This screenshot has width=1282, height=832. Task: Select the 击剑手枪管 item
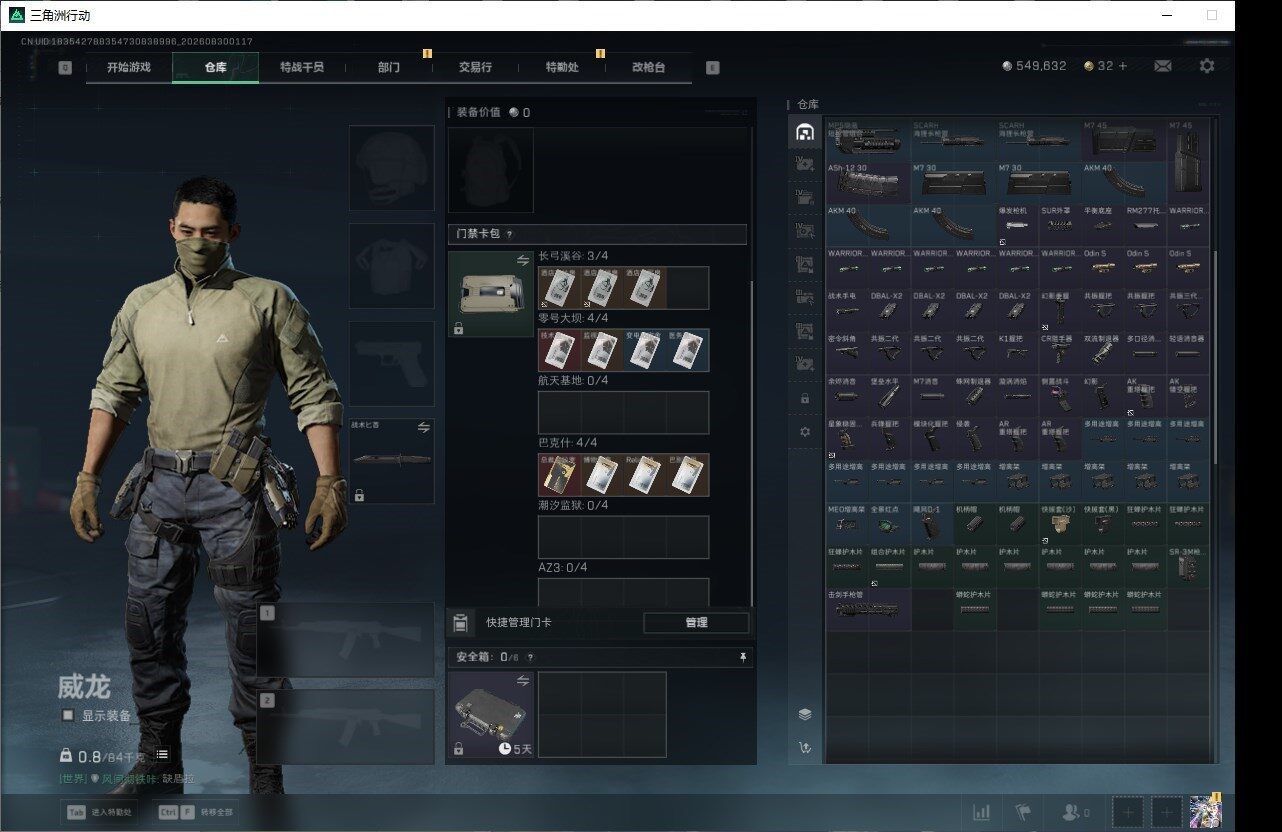[868, 609]
